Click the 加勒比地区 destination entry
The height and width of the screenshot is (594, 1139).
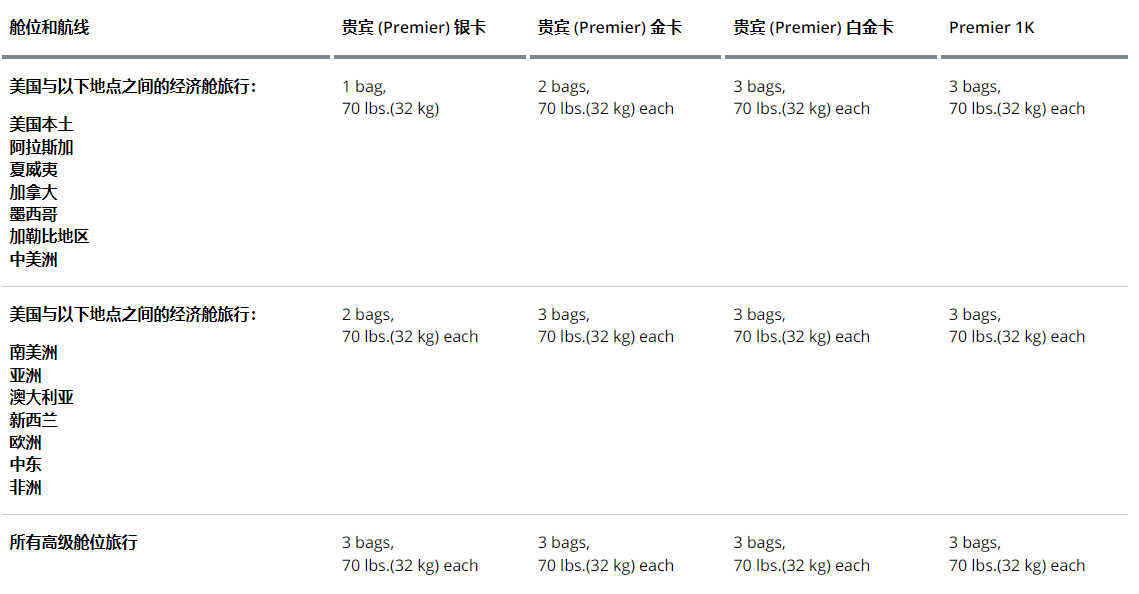pyautogui.click(x=49, y=237)
